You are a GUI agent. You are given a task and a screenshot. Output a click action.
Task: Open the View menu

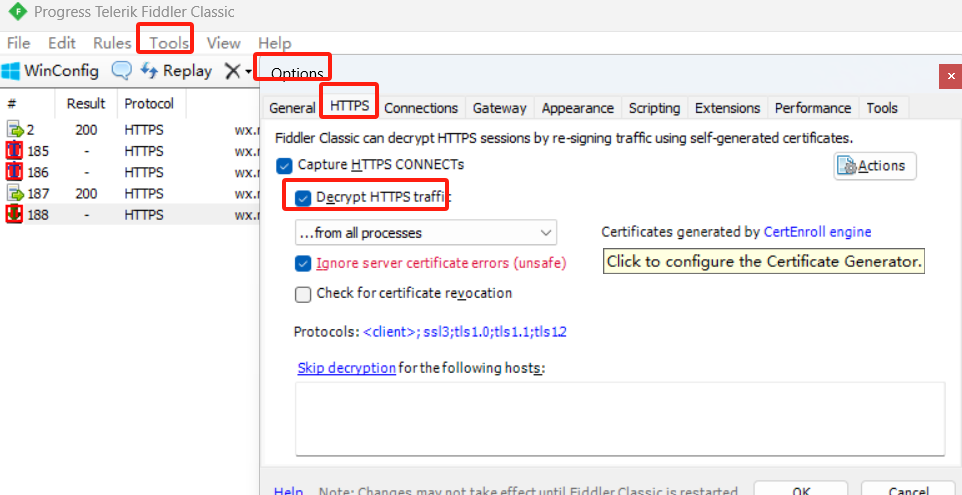223,43
